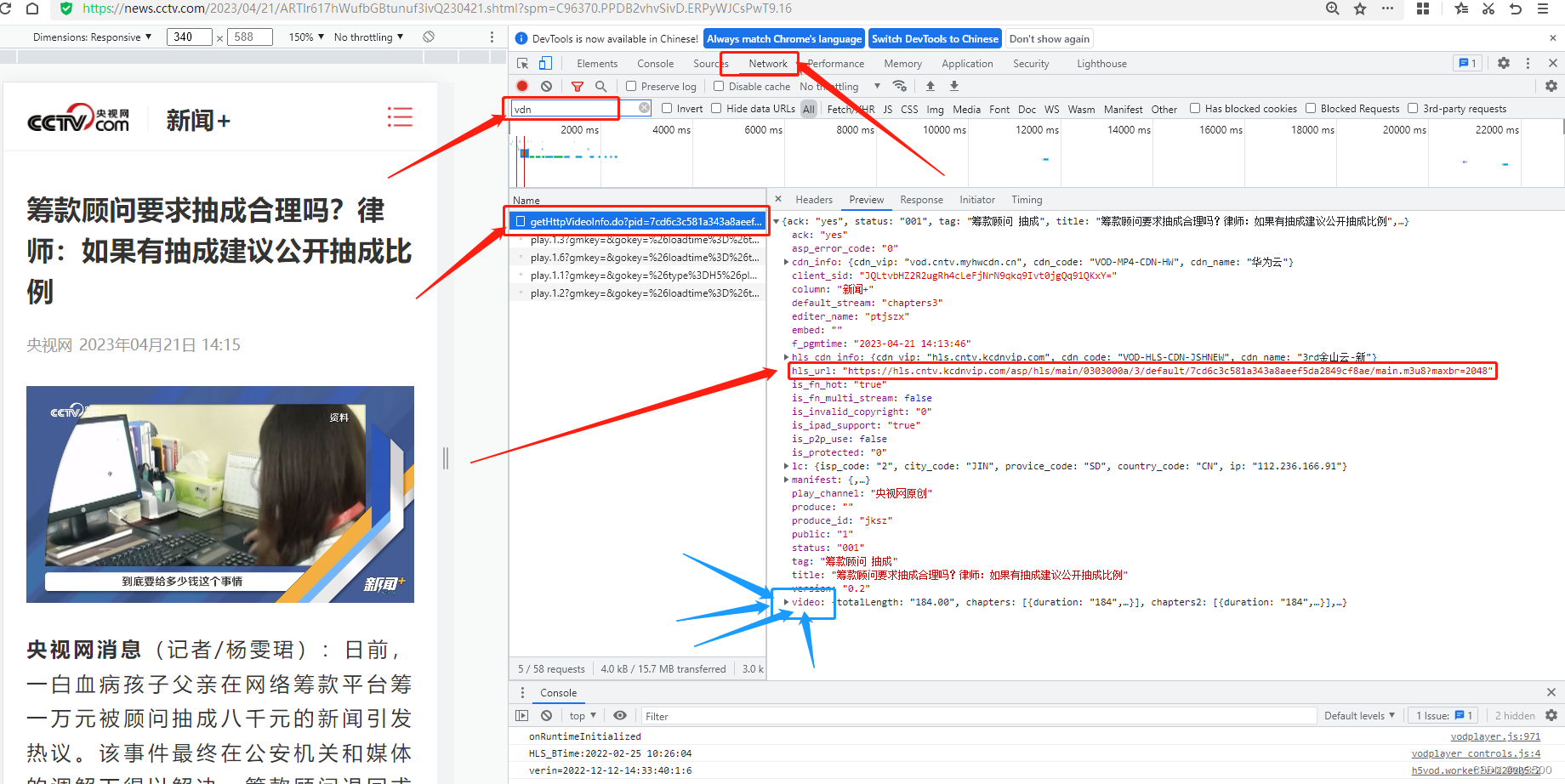Open DevTools more options menu
1565x784 pixels.
coord(1528,63)
